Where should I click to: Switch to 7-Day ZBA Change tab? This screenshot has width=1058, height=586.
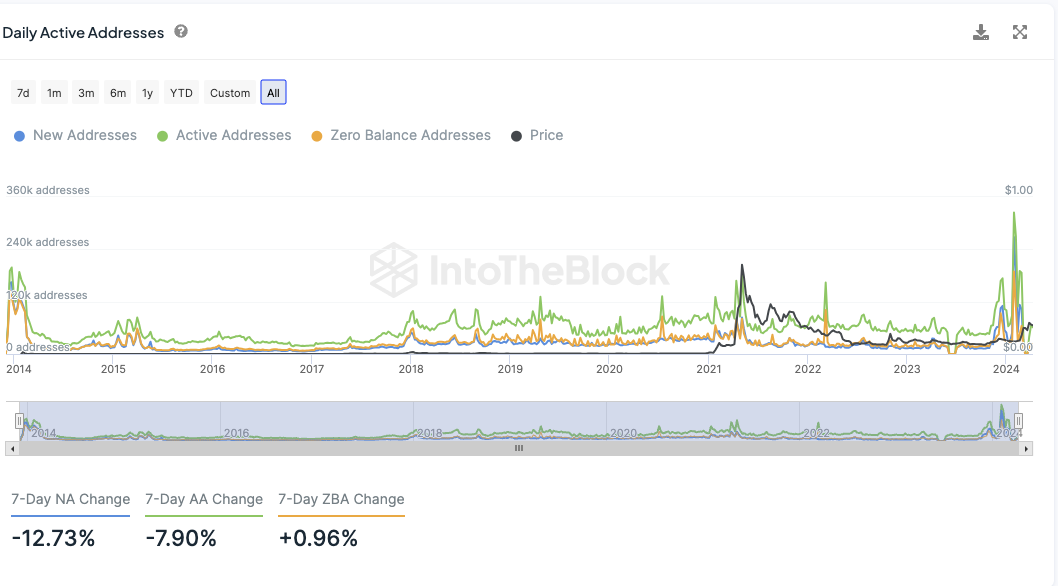click(341, 500)
